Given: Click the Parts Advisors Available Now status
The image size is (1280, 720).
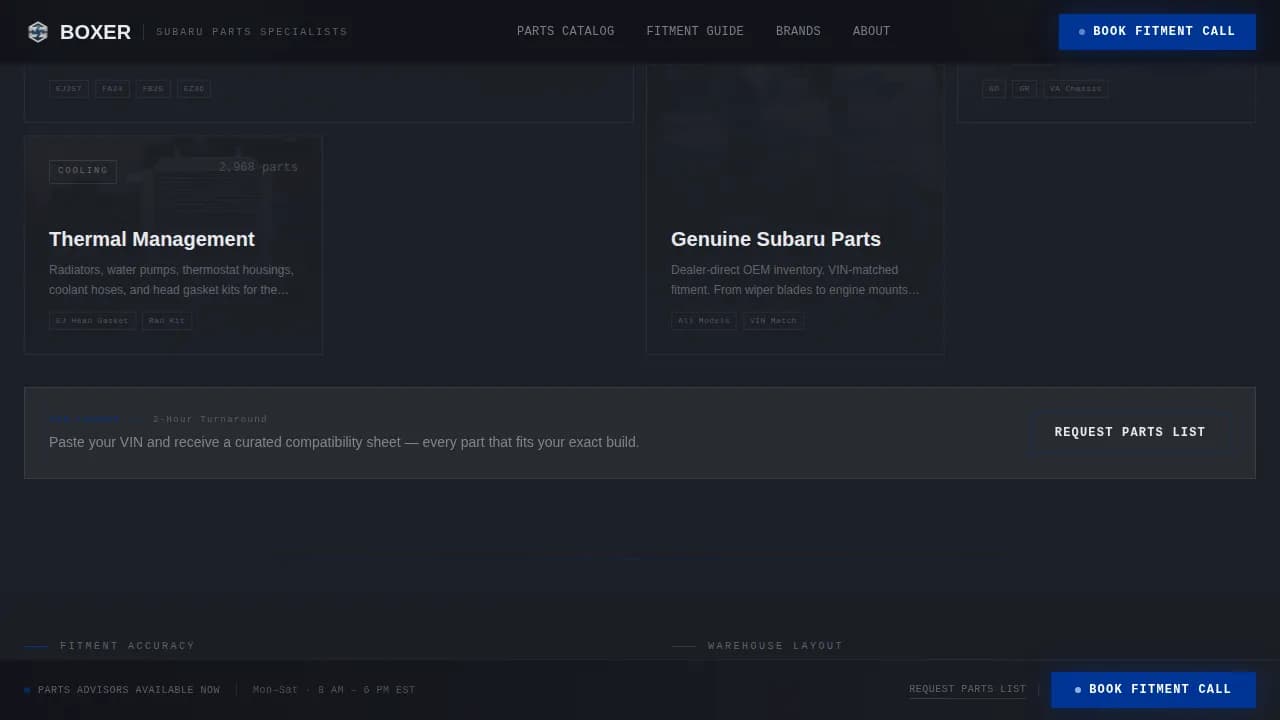Looking at the screenshot, I should [x=128, y=690].
